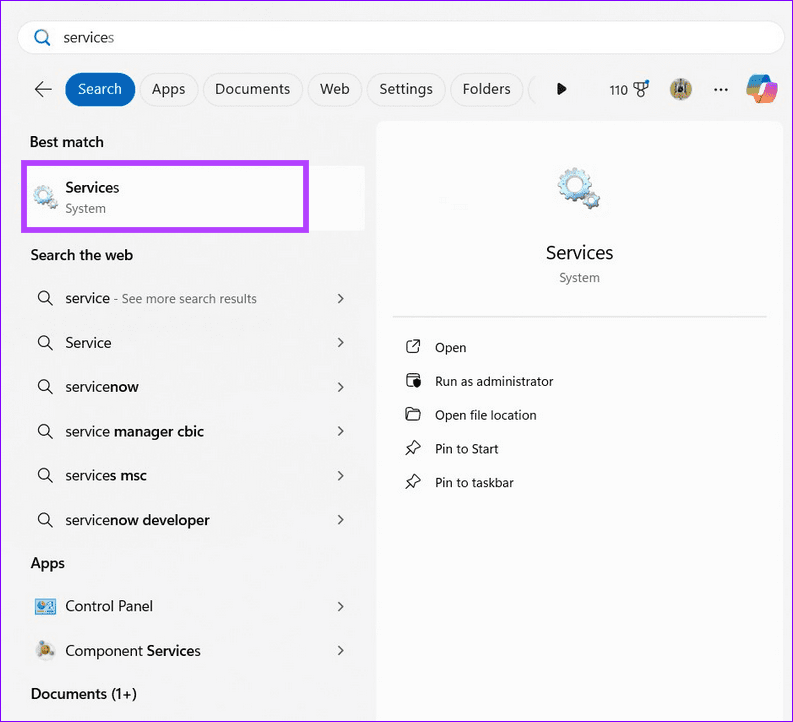The width and height of the screenshot is (793, 722).
Task: Open Microsoft Rewards points 110 trophy
Action: (629, 89)
